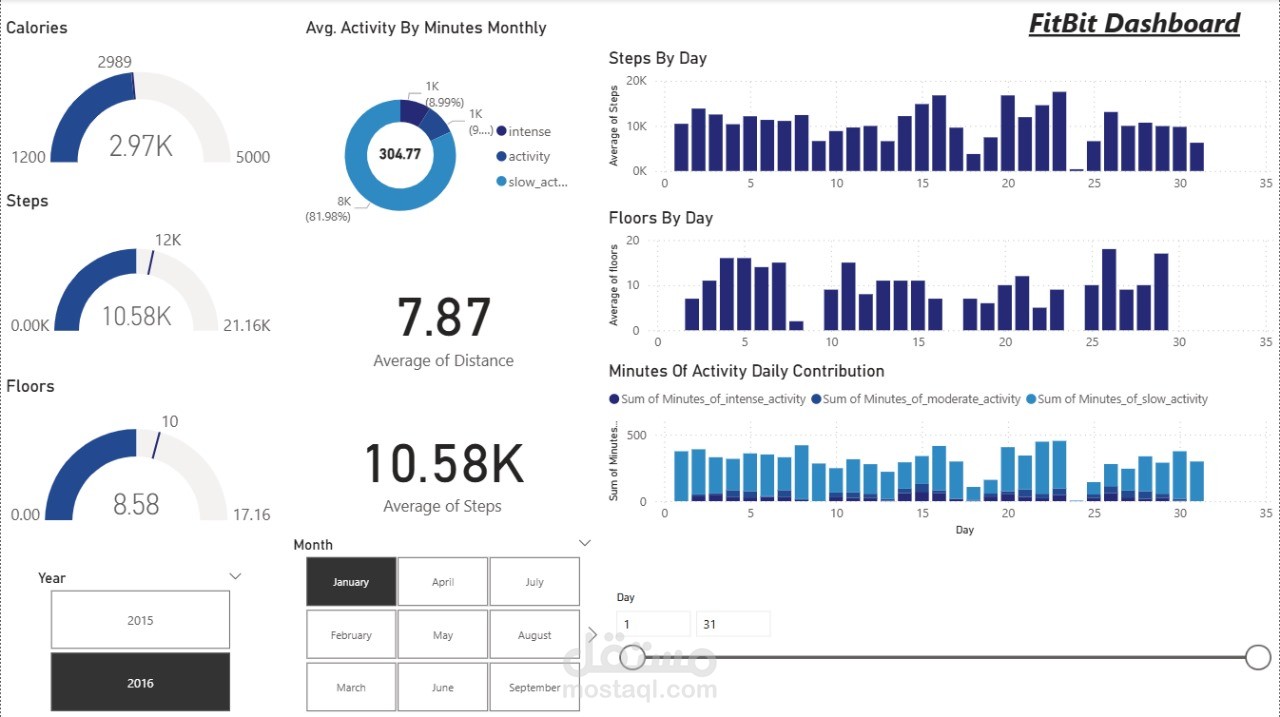This screenshot has width=1280, height=717.
Task: Click the Sum of Minutes_of_slow_activity legend
Action: tap(1118, 398)
